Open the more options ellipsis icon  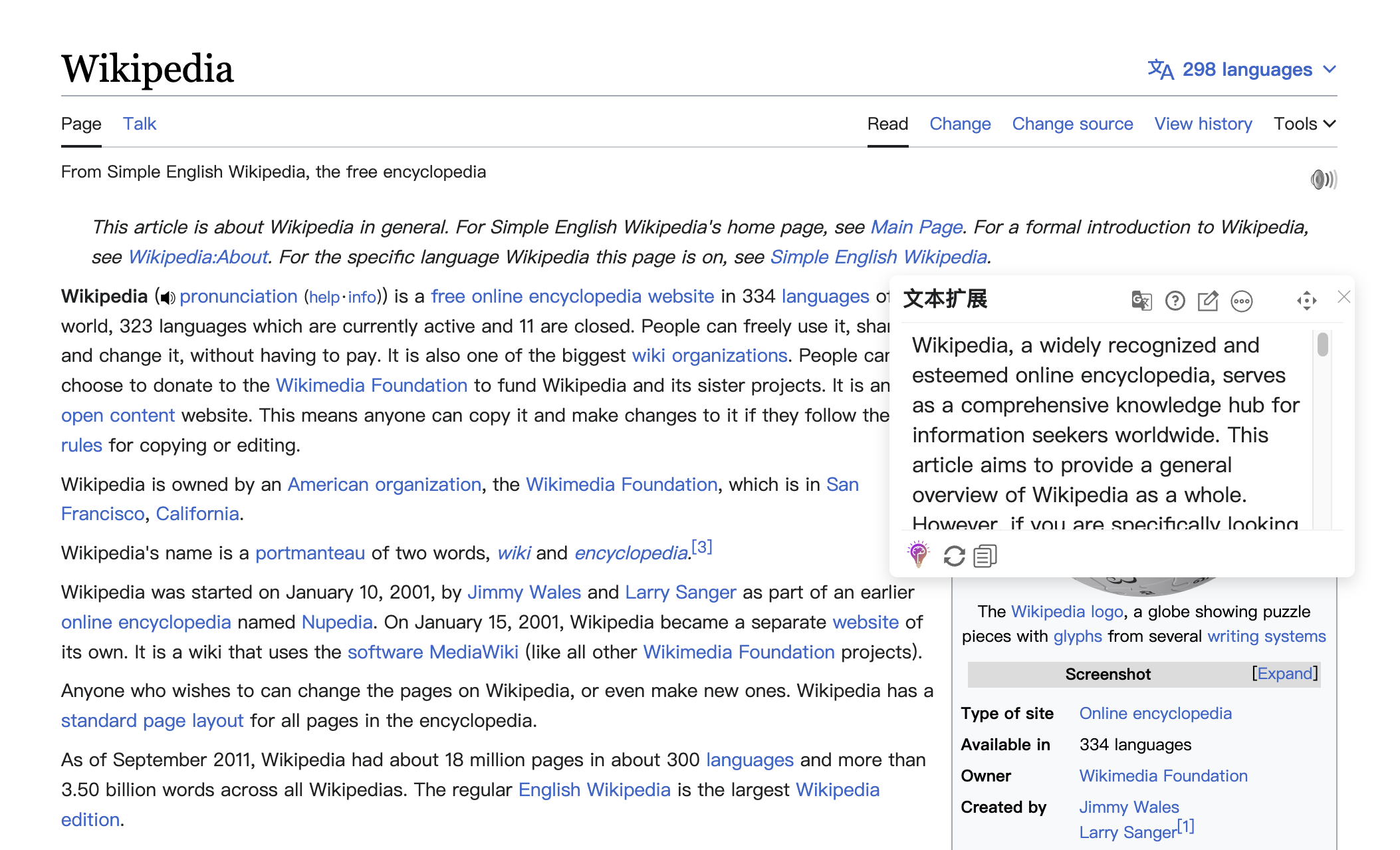tap(1242, 301)
